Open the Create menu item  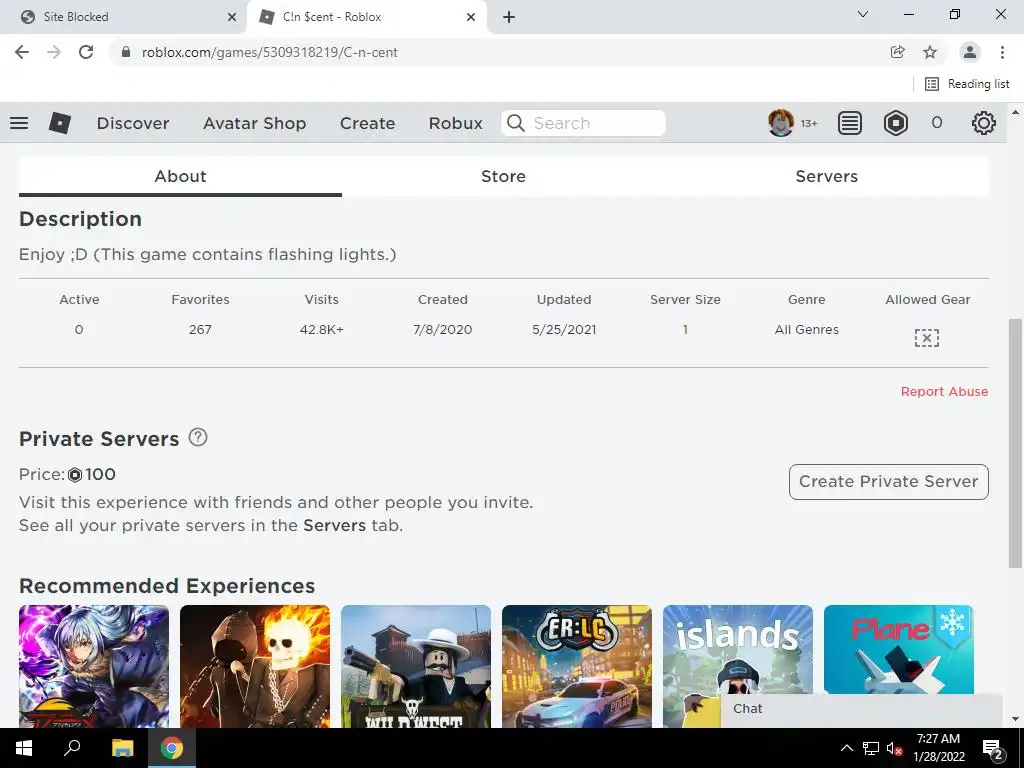click(367, 123)
